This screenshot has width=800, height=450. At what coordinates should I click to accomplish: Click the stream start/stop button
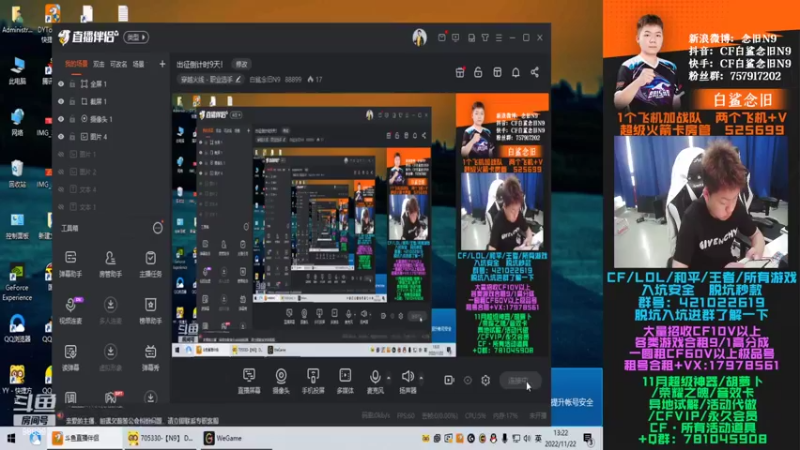coord(520,381)
